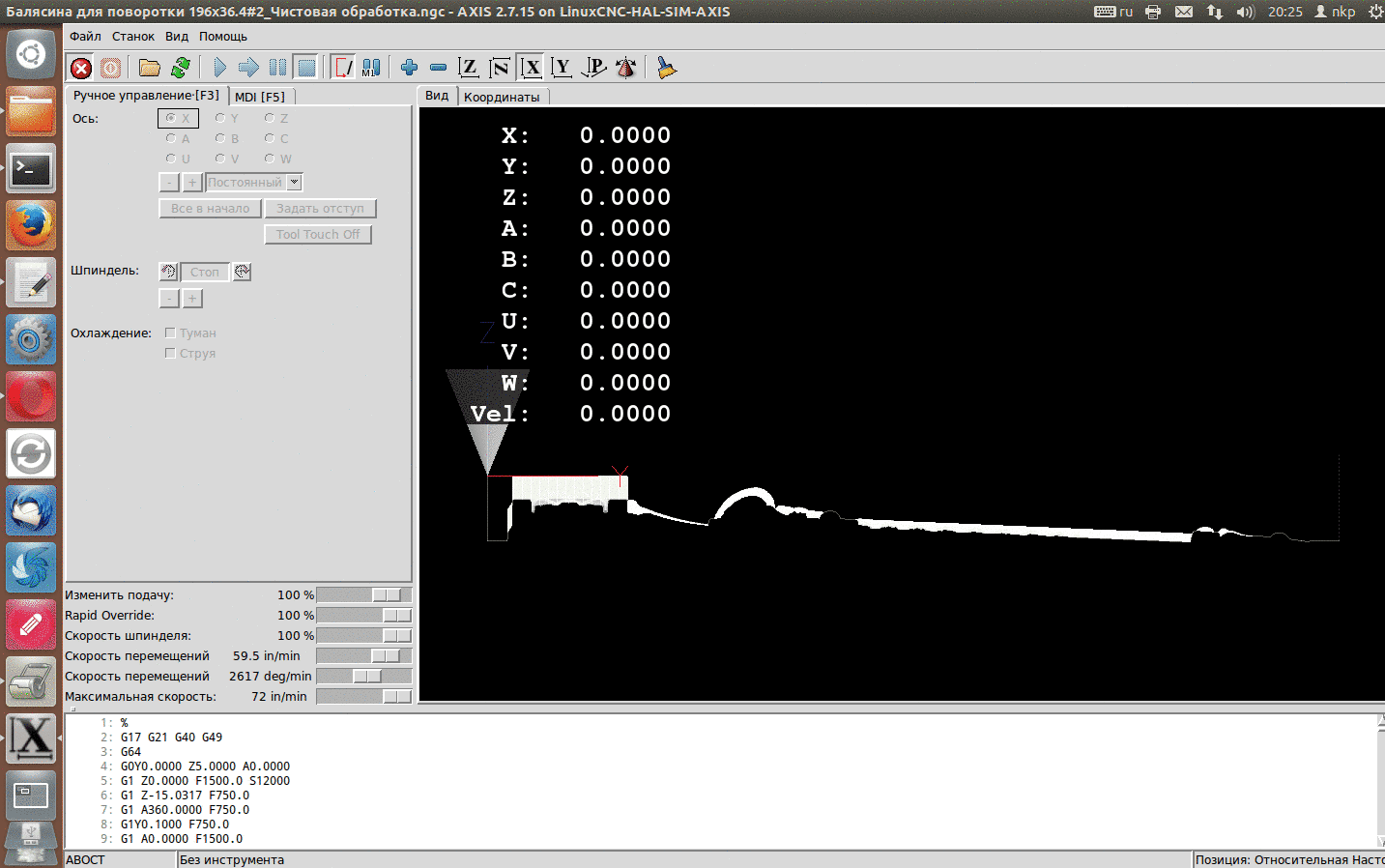This screenshot has height=868, width=1385.
Task: Stop program execution with the square icon
Action: click(x=306, y=68)
